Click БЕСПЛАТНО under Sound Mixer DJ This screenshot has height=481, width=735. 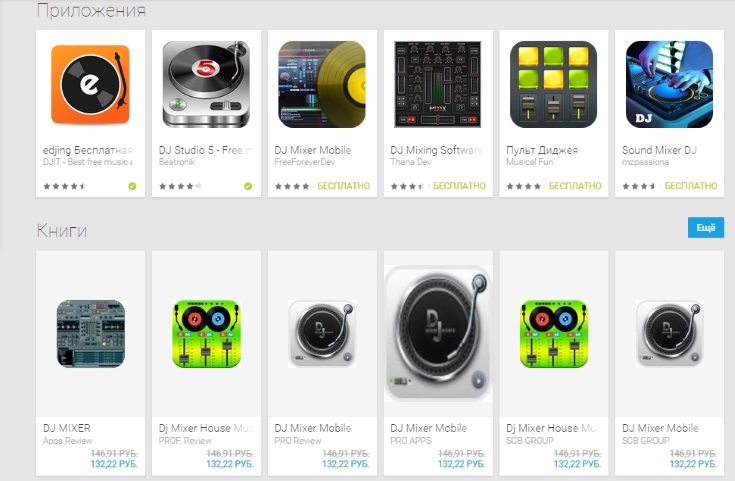[691, 186]
